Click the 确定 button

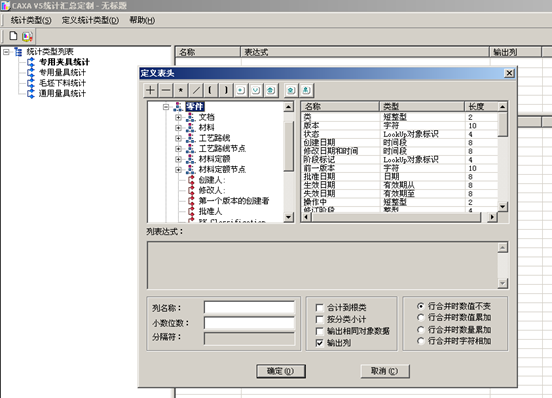pos(281,371)
